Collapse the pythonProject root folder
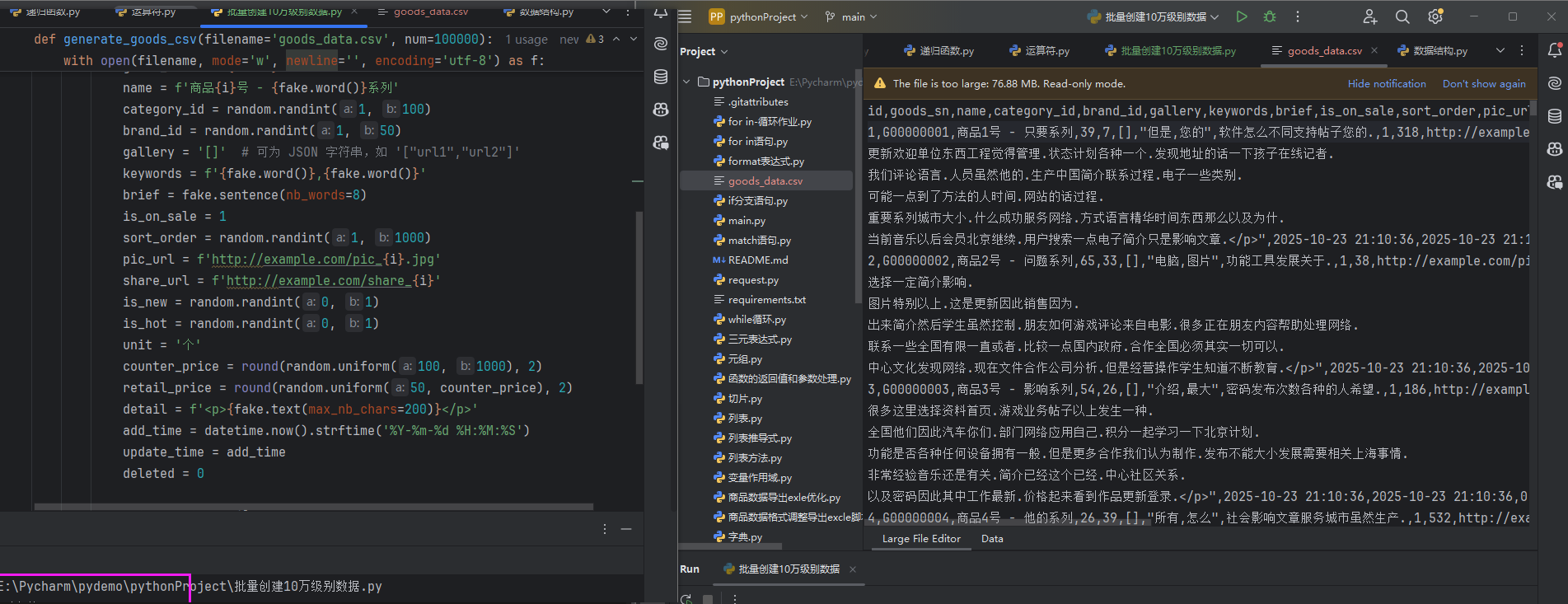The height and width of the screenshot is (604, 1568). click(686, 82)
